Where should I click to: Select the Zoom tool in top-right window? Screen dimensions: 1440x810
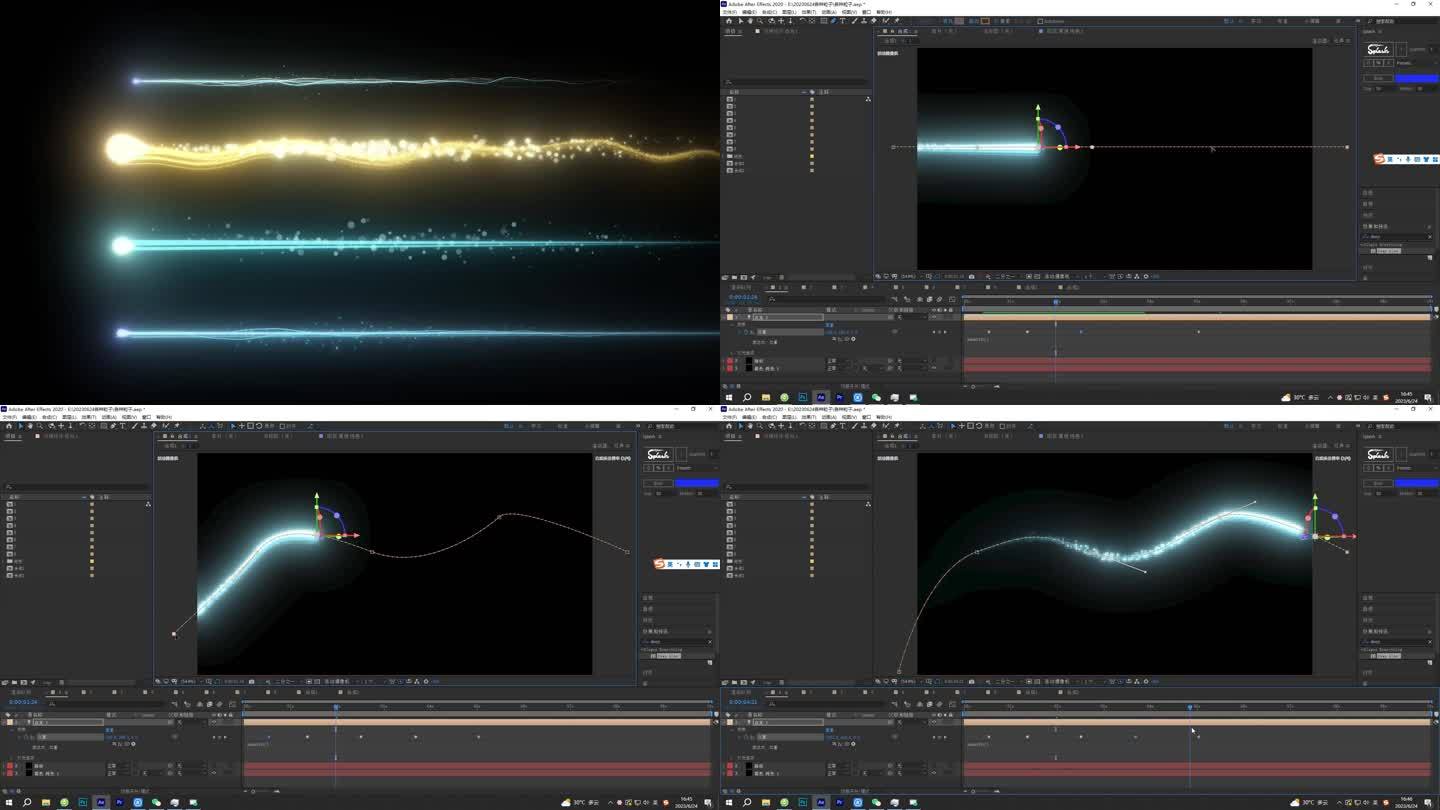coord(760,21)
